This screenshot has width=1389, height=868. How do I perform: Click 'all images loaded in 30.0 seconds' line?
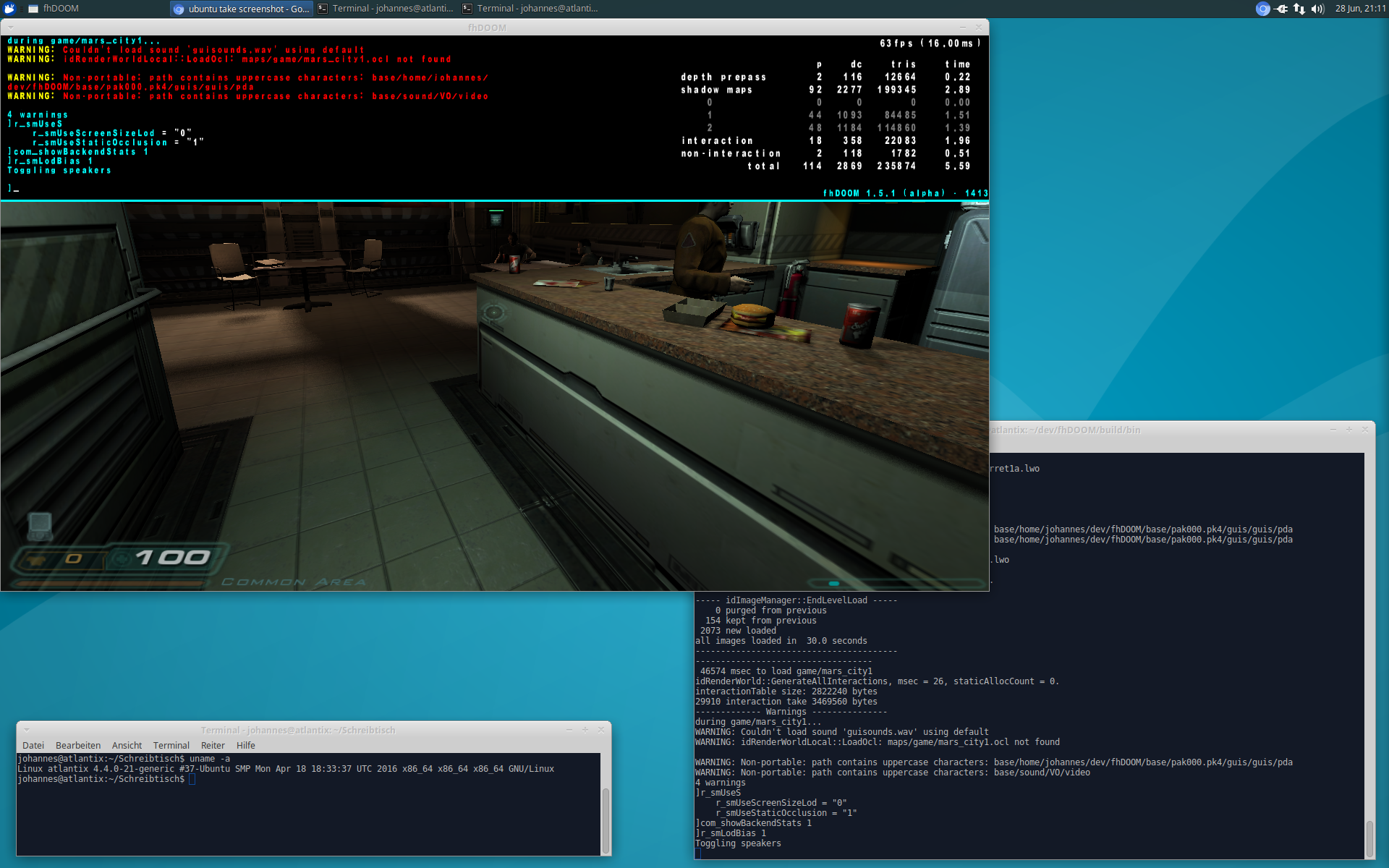tap(781, 641)
